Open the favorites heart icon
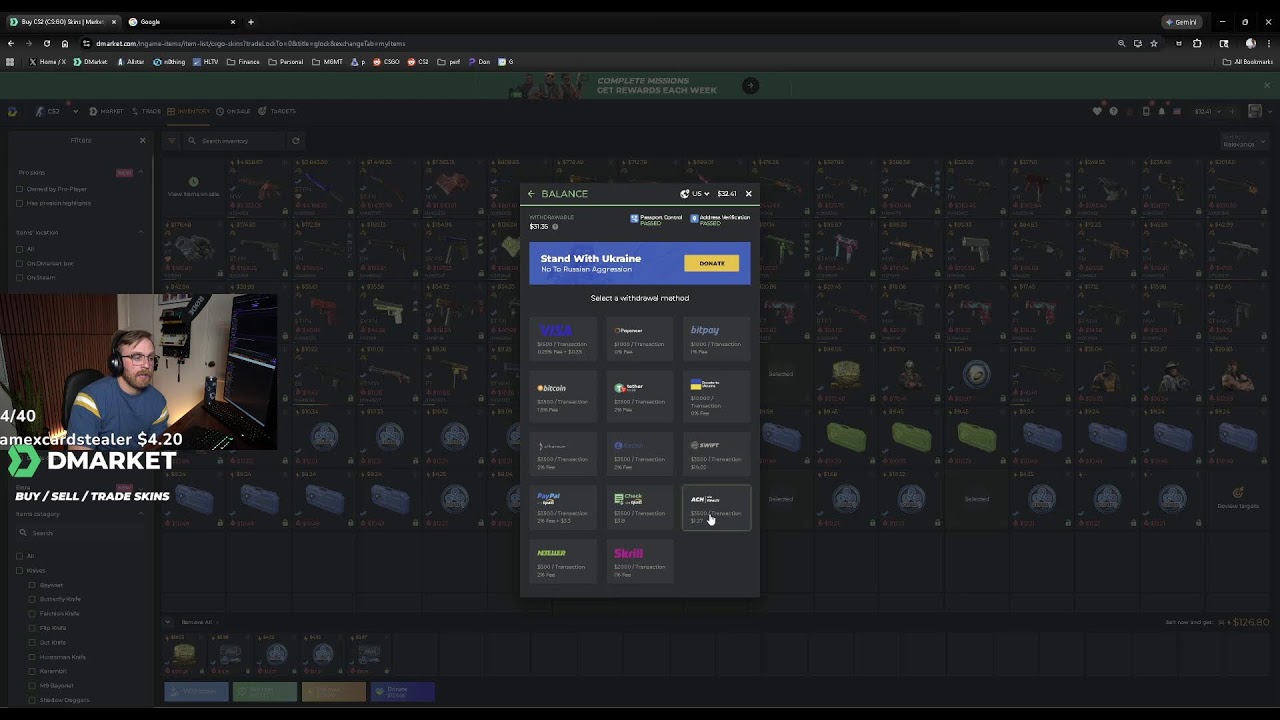Viewport: 1280px width, 720px height. pyautogui.click(x=1097, y=111)
